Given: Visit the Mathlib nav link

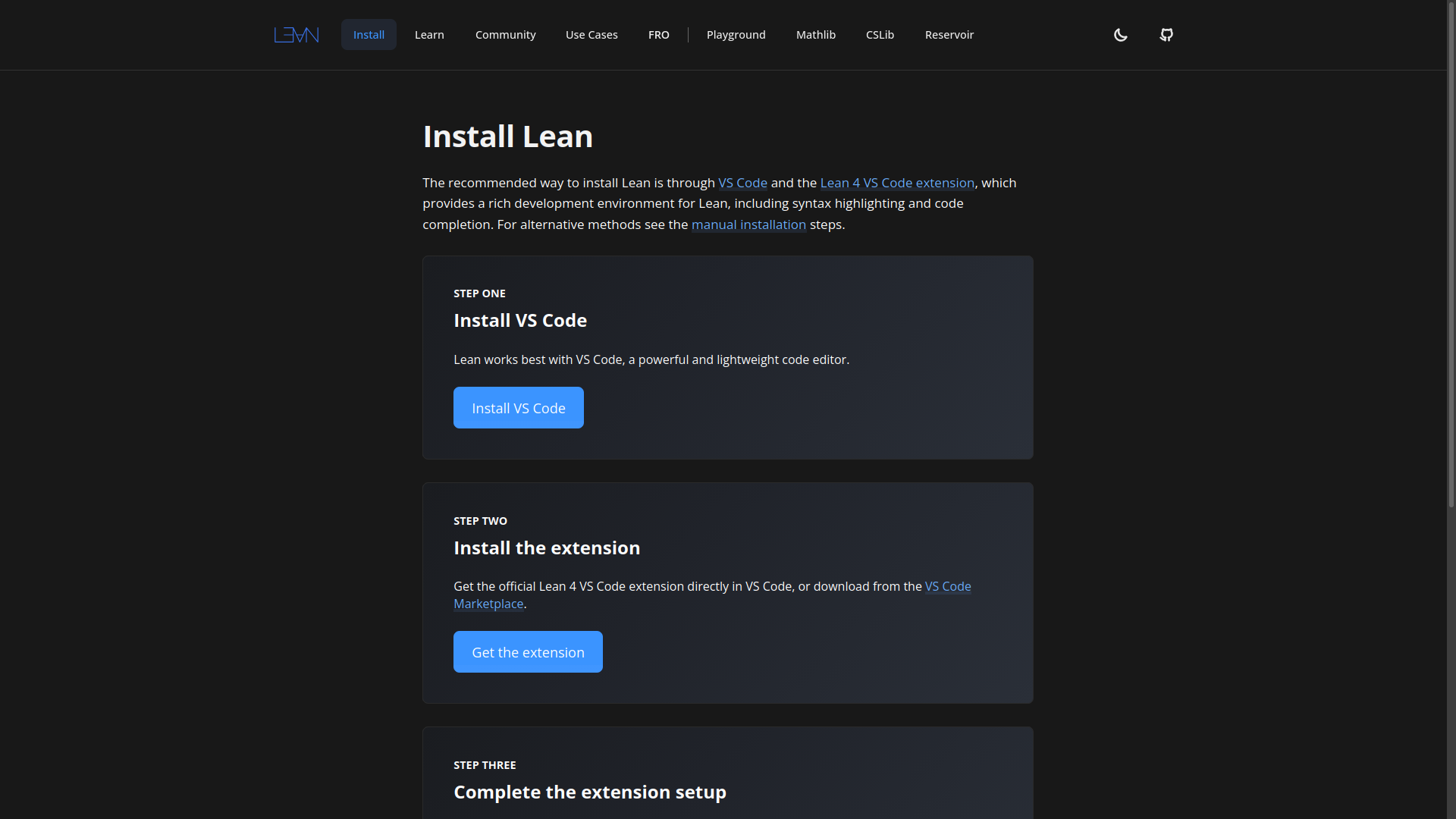Looking at the screenshot, I should (x=816, y=35).
